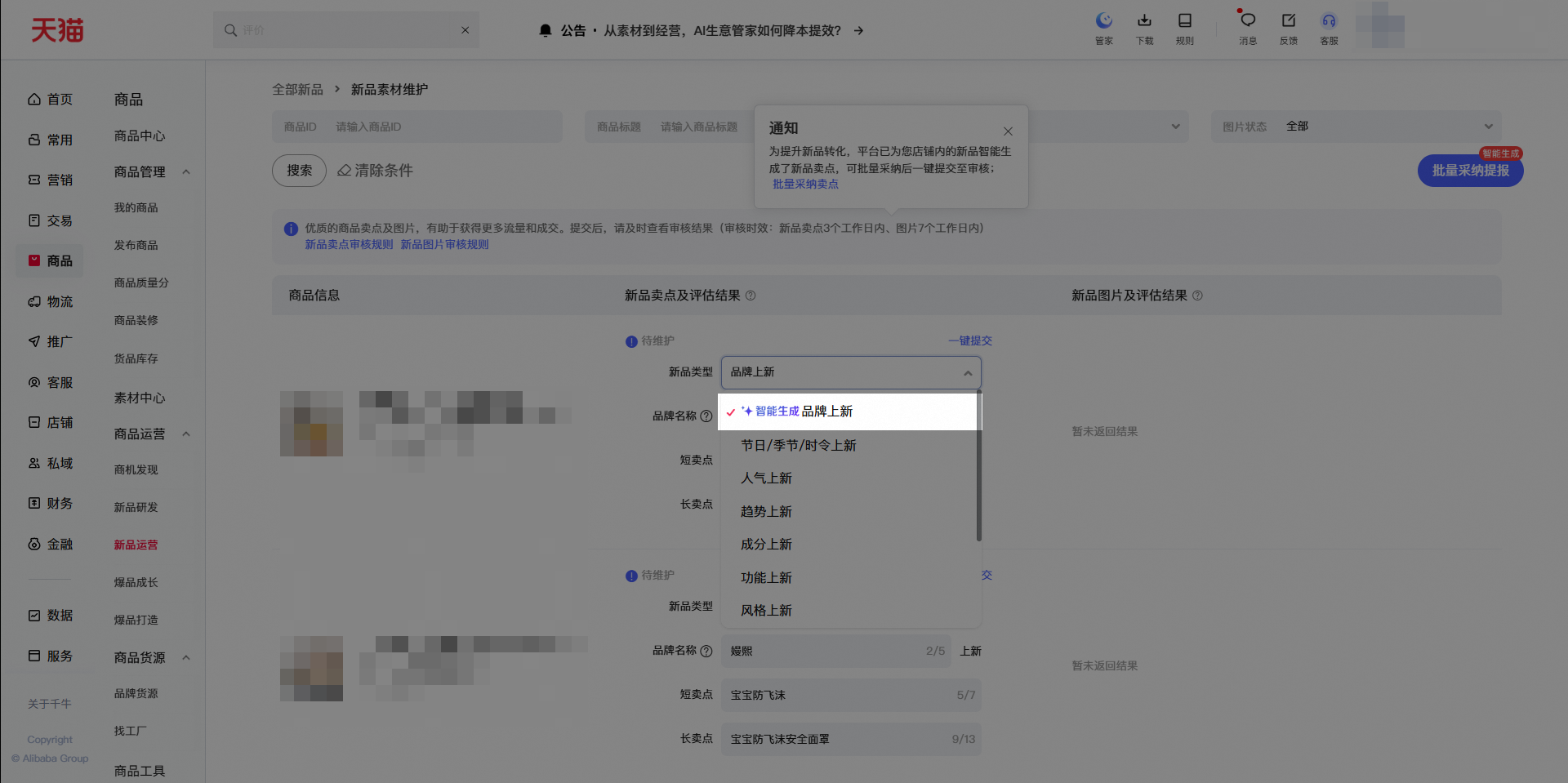1568x783 pixels.
Task: Click 一键提交 for the first product
Action: (970, 340)
